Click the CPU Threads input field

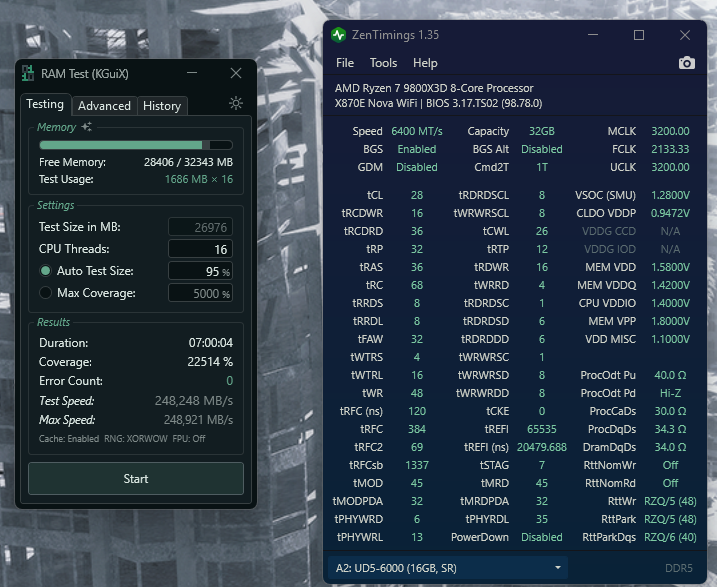click(x=200, y=249)
